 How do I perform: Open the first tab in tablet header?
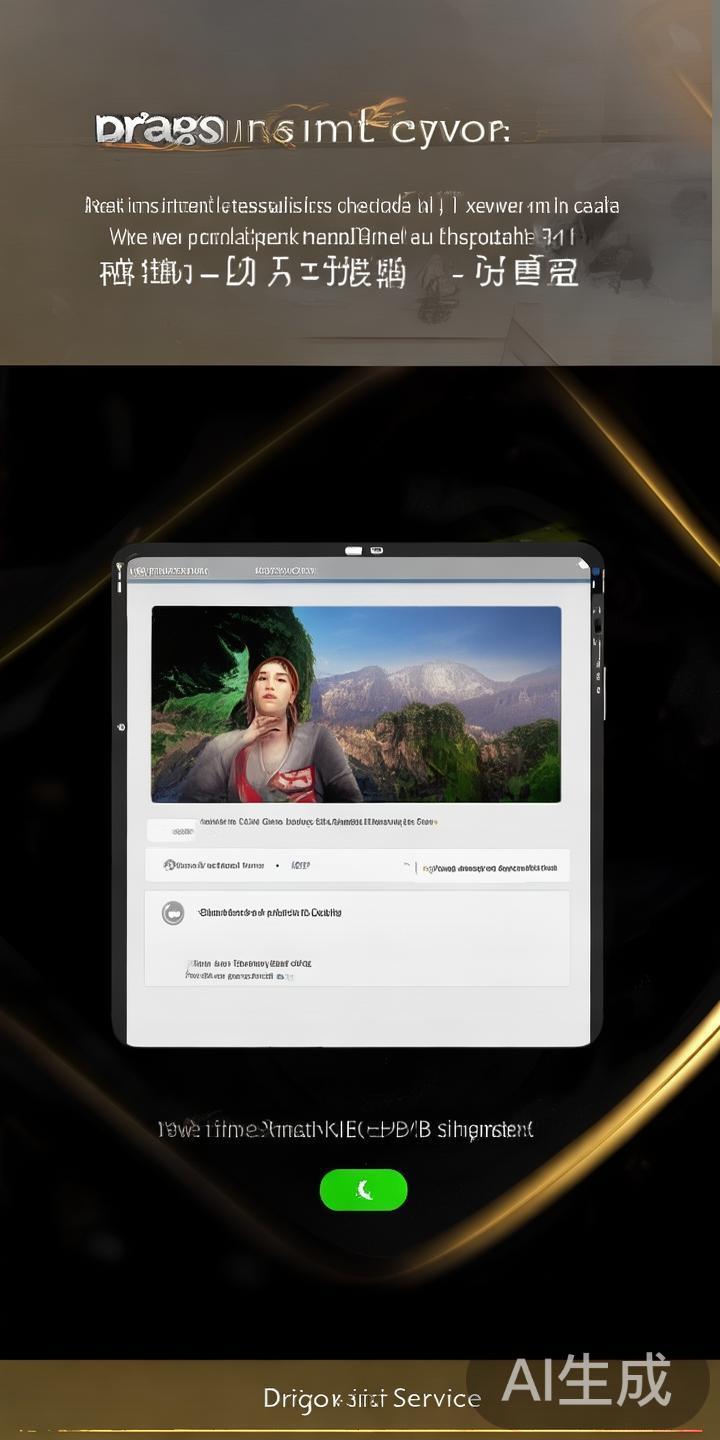pos(170,570)
